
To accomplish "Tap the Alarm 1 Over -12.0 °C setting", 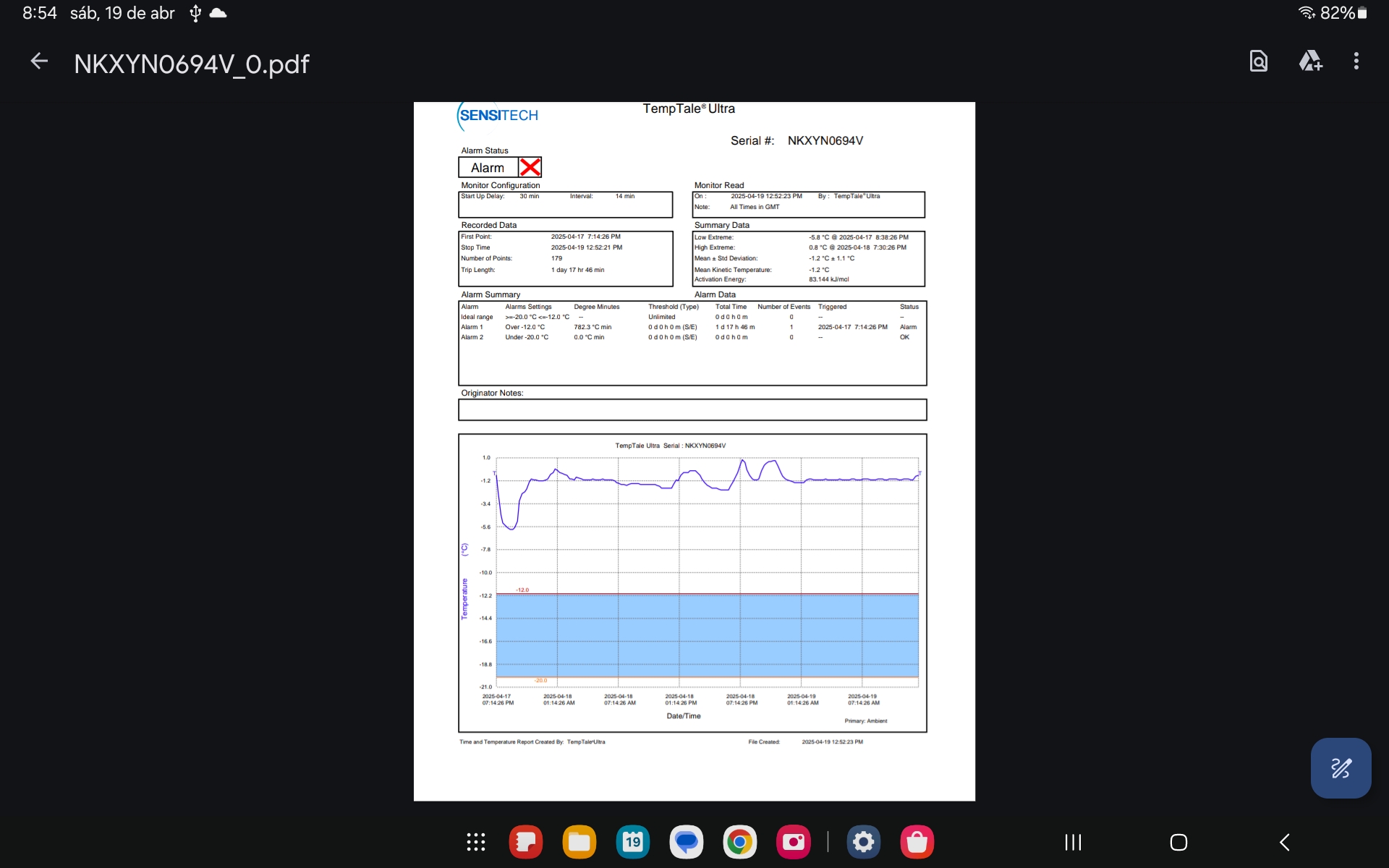I will tap(525, 327).
